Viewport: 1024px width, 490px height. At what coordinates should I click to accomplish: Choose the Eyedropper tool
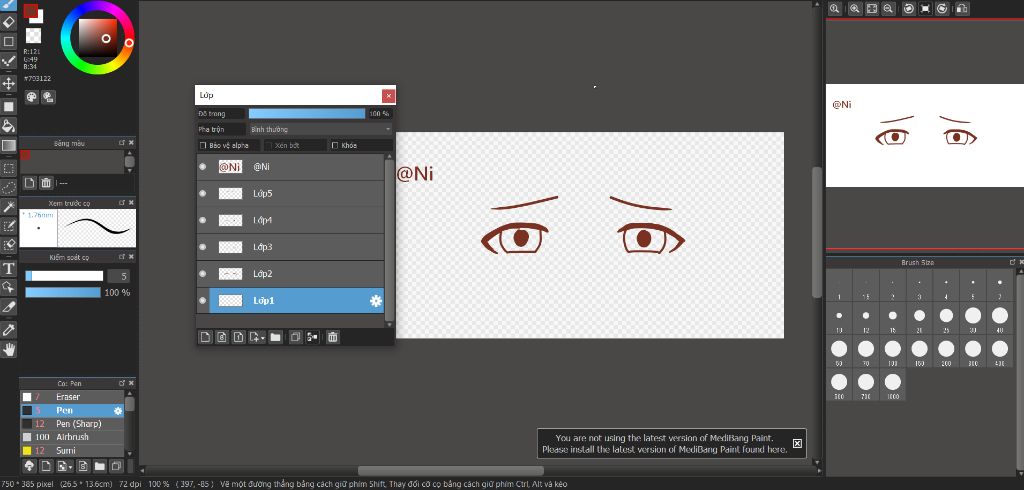pos(8,329)
